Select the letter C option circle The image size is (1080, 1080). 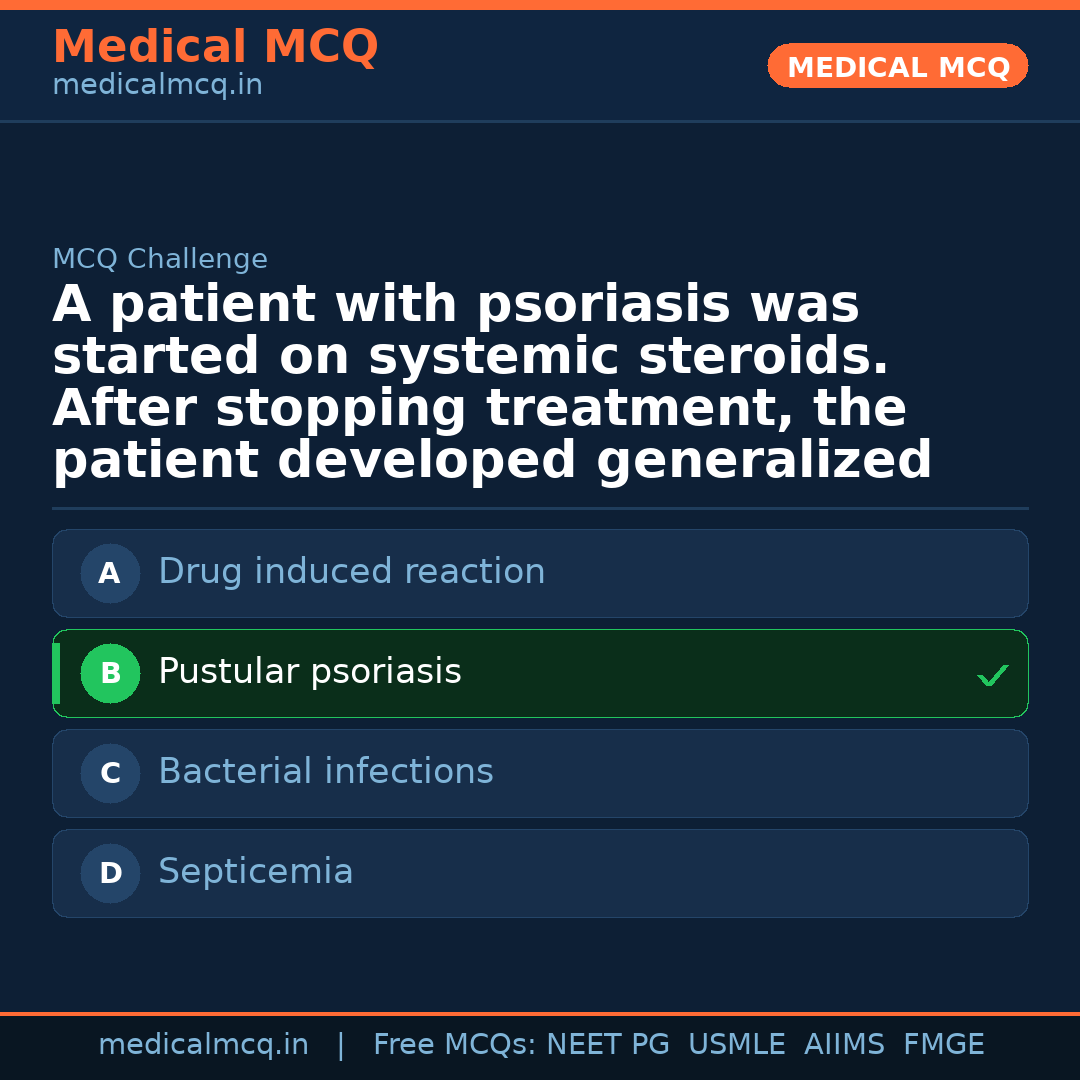[x=110, y=773]
